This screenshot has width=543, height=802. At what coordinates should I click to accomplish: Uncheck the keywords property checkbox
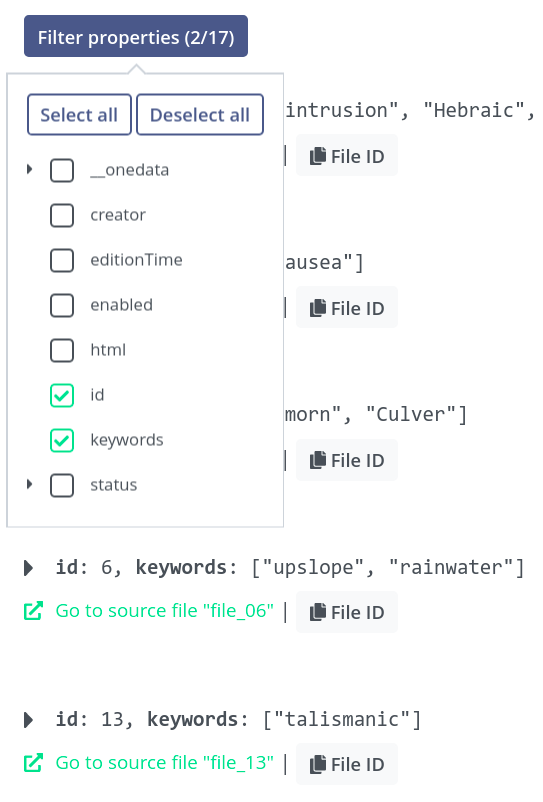(x=62, y=440)
